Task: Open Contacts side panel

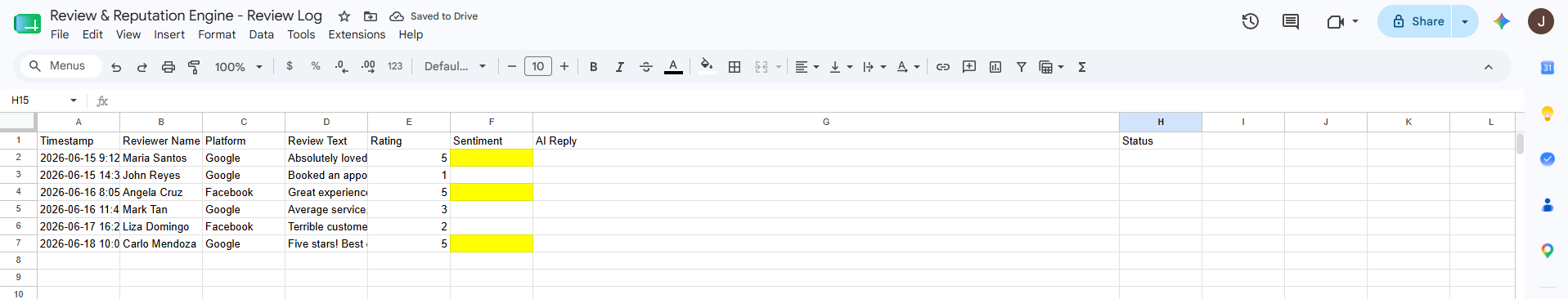Action: (1548, 205)
